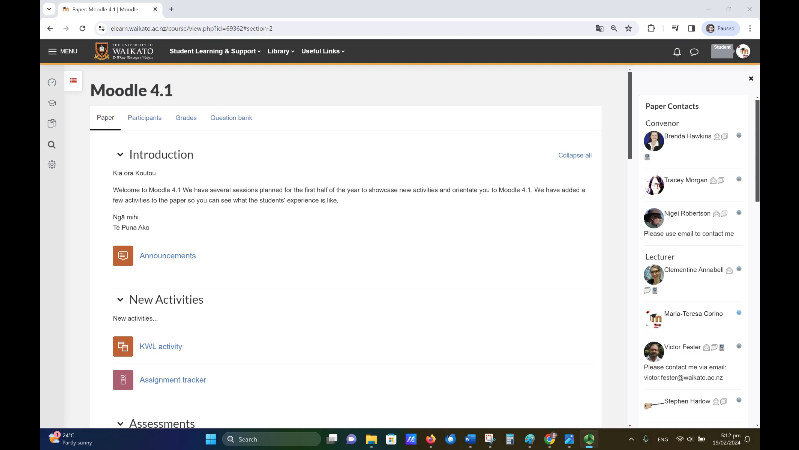The height and width of the screenshot is (450, 799).
Task: Click Victor Fester's profile photo
Action: pos(653,352)
